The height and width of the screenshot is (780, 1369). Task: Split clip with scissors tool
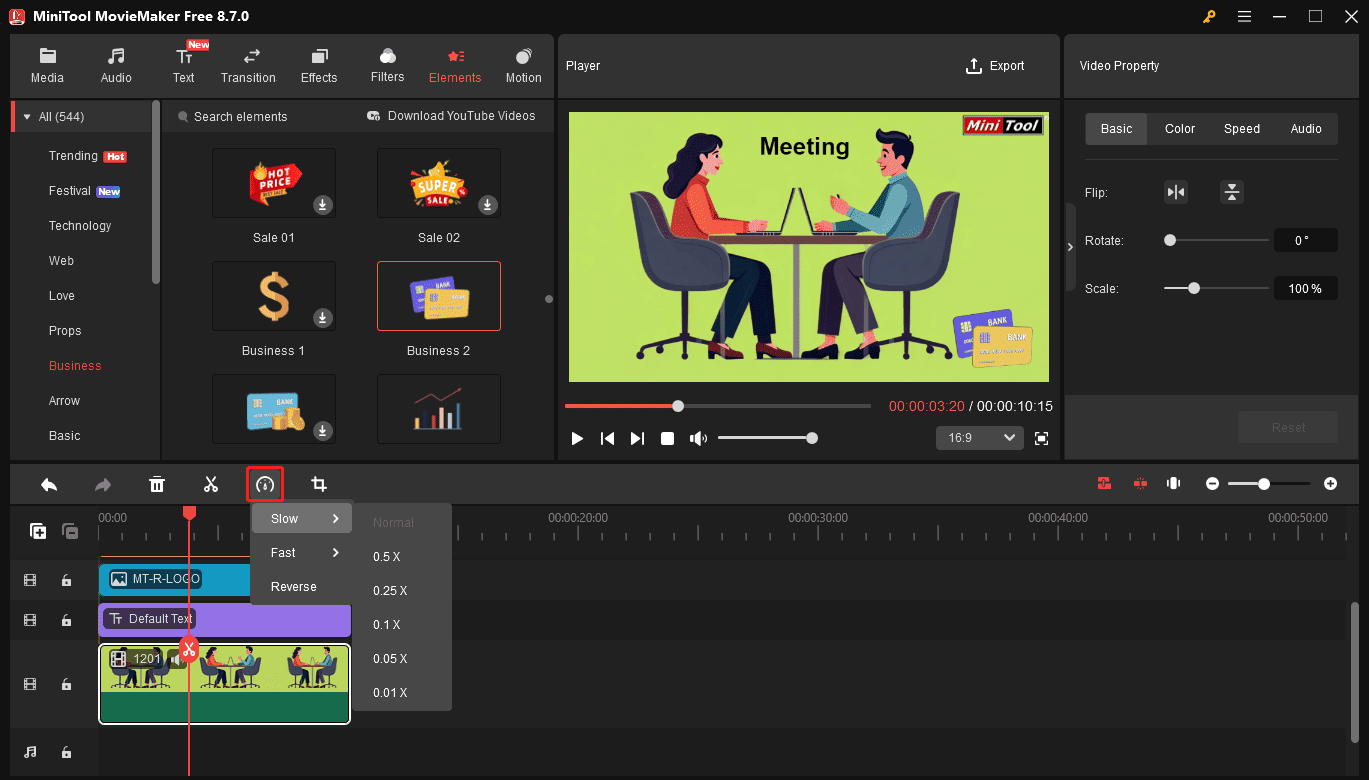[211, 485]
